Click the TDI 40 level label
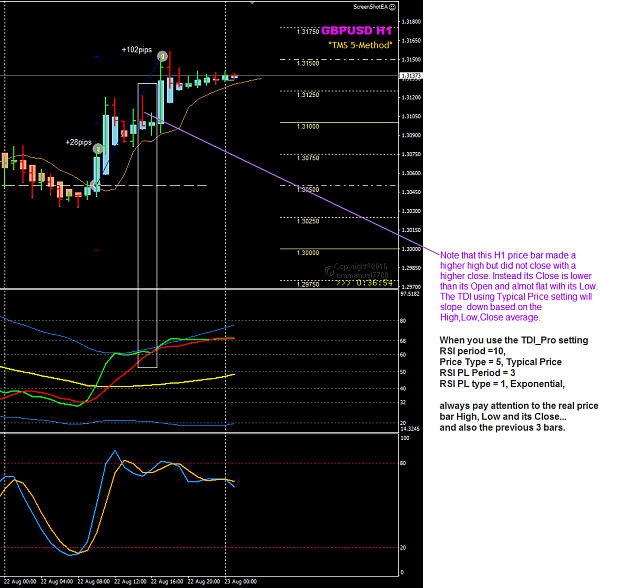The width and height of the screenshot is (625, 588). point(403,389)
